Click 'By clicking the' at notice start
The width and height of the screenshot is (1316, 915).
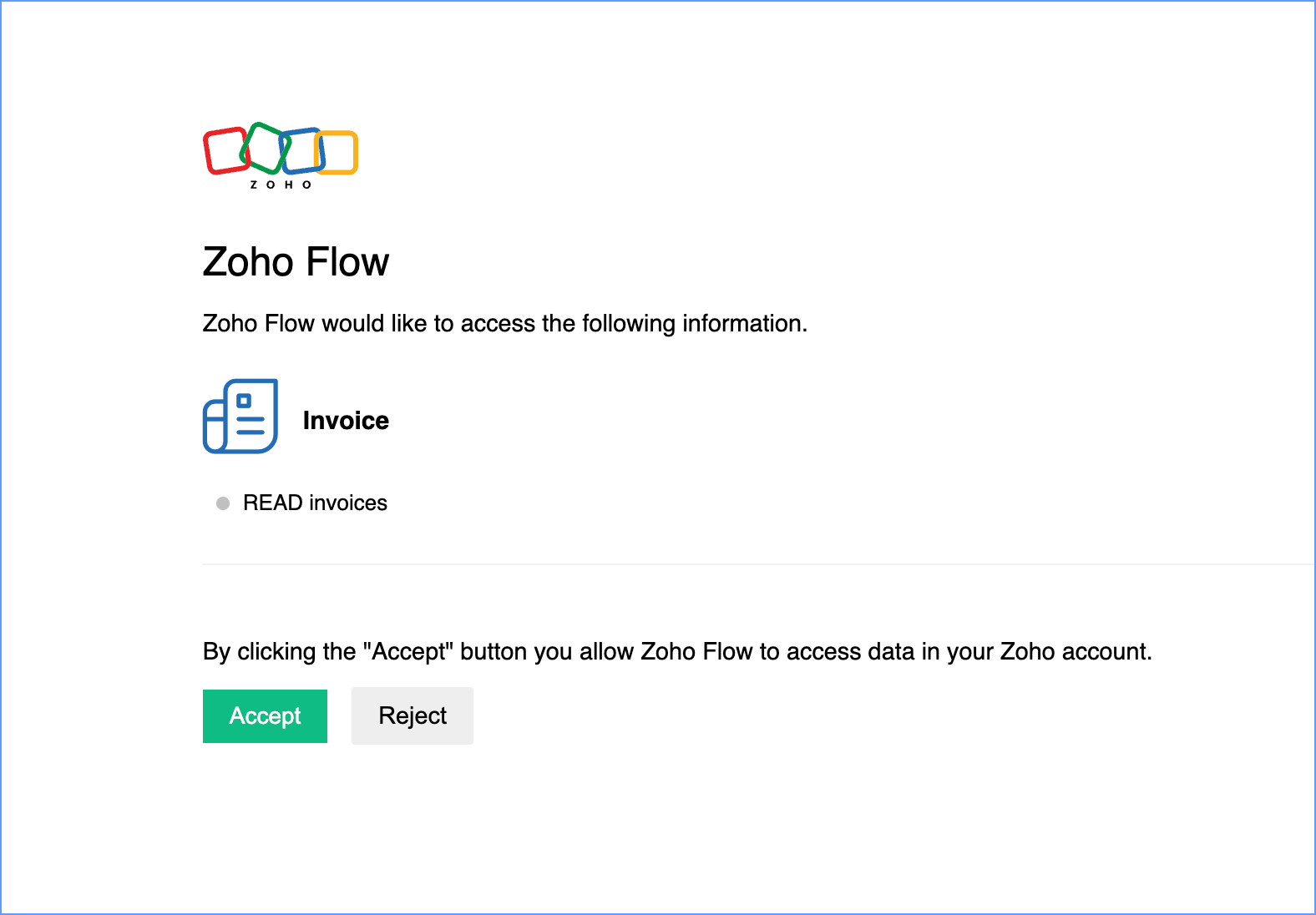point(280,651)
